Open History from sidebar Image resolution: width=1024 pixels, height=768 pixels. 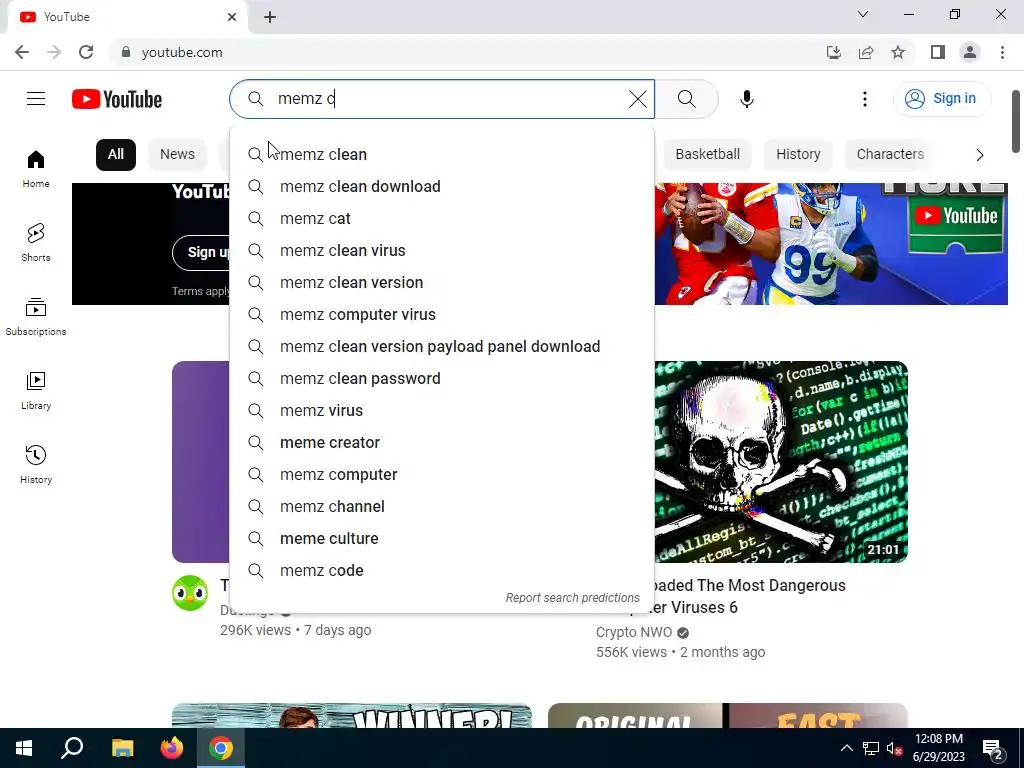(36, 464)
